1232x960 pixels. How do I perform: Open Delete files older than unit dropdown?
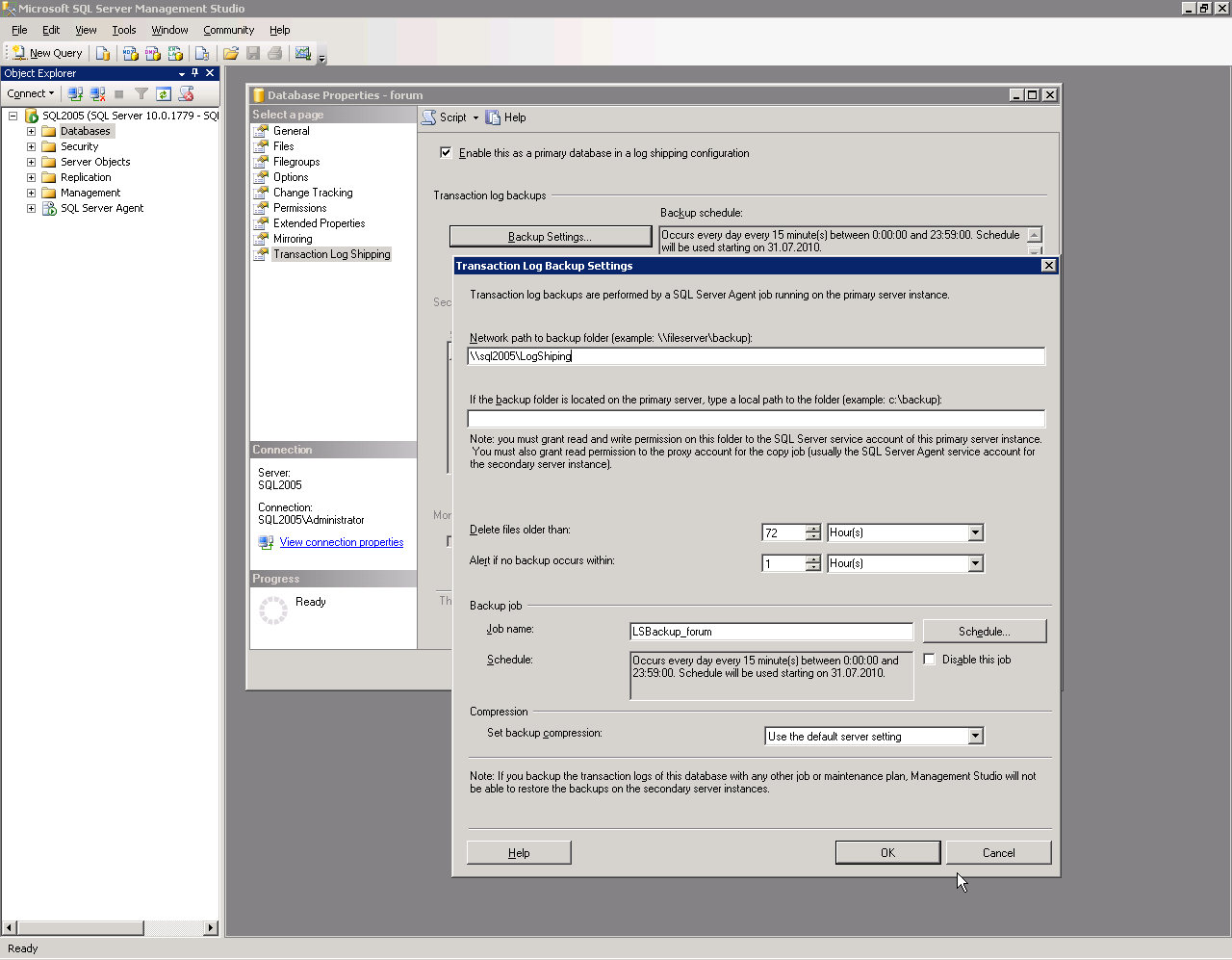click(976, 532)
